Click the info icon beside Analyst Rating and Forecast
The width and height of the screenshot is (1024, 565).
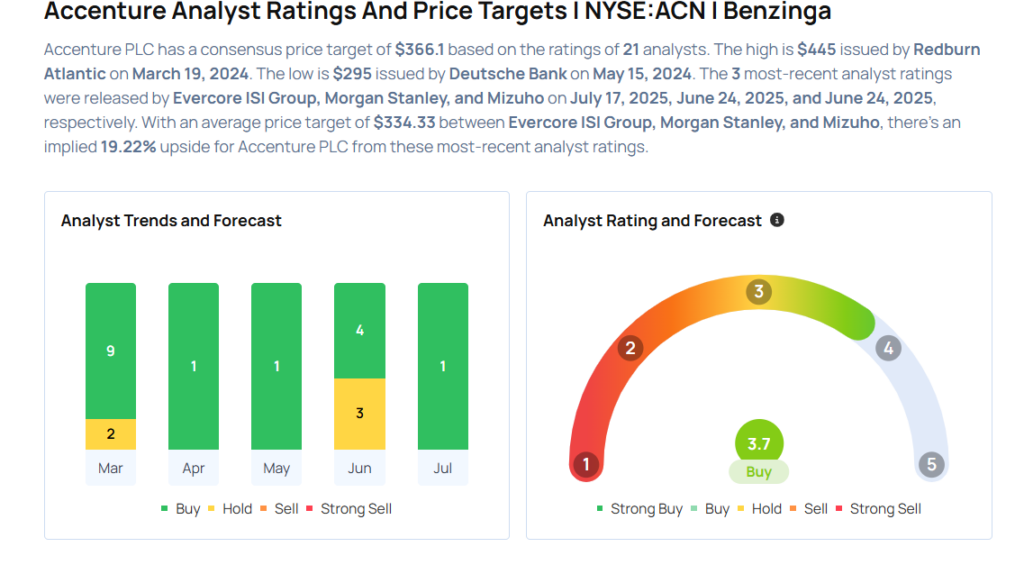coord(776,220)
